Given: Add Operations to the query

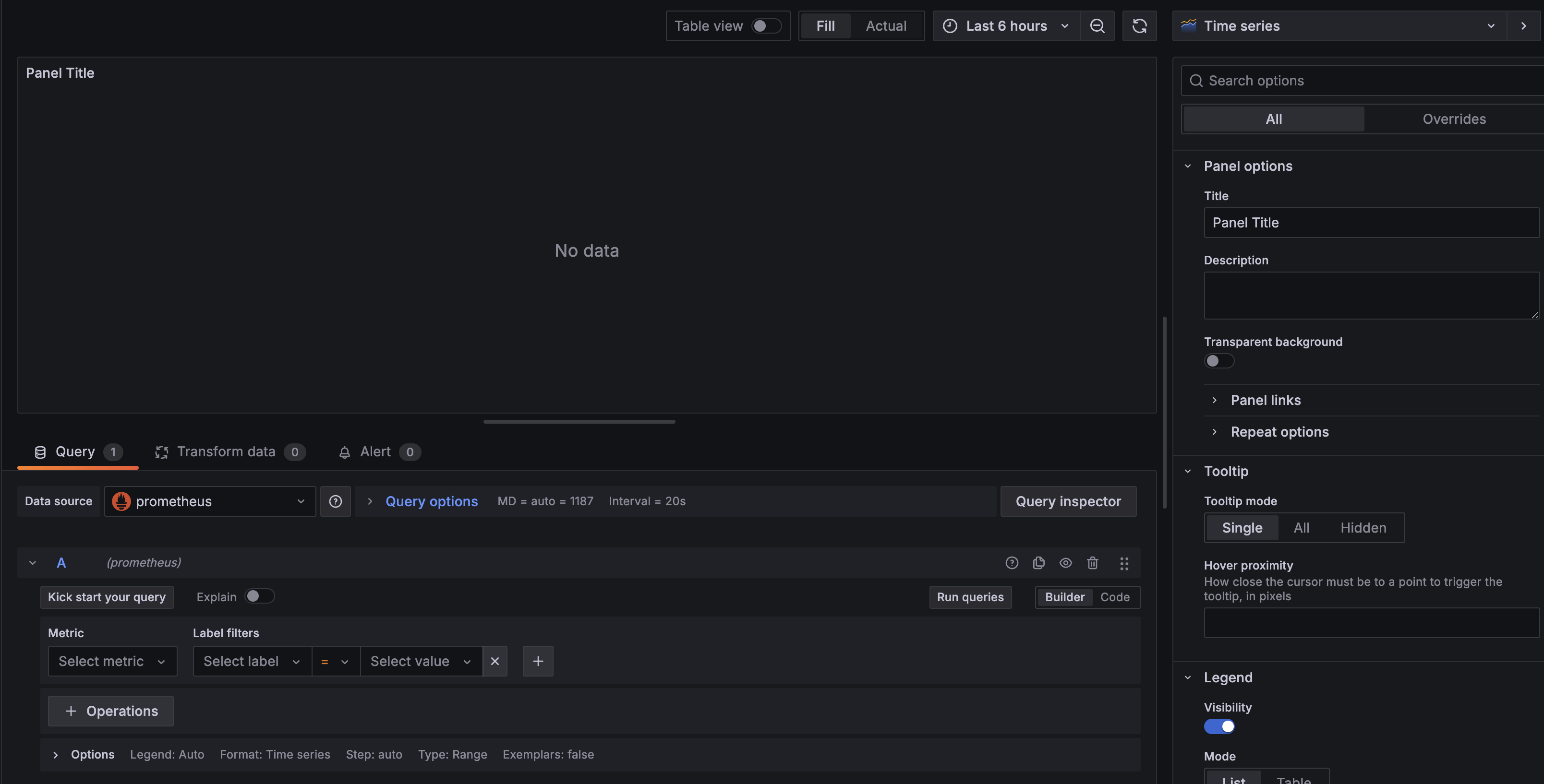Looking at the screenshot, I should coord(111,711).
